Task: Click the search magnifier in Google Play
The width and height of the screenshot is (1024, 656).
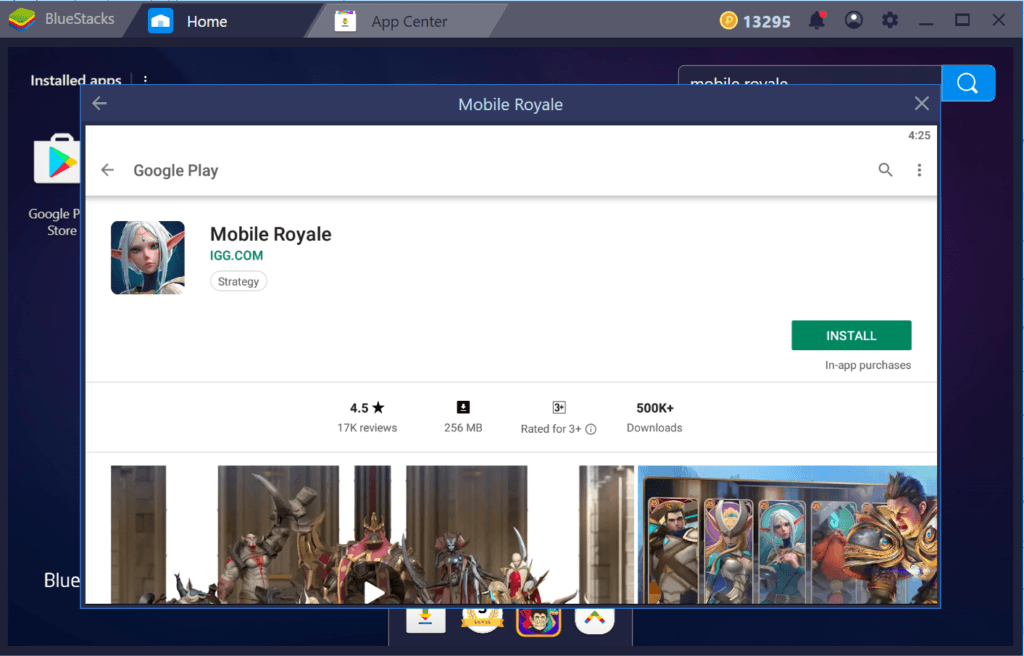Action: click(x=885, y=170)
